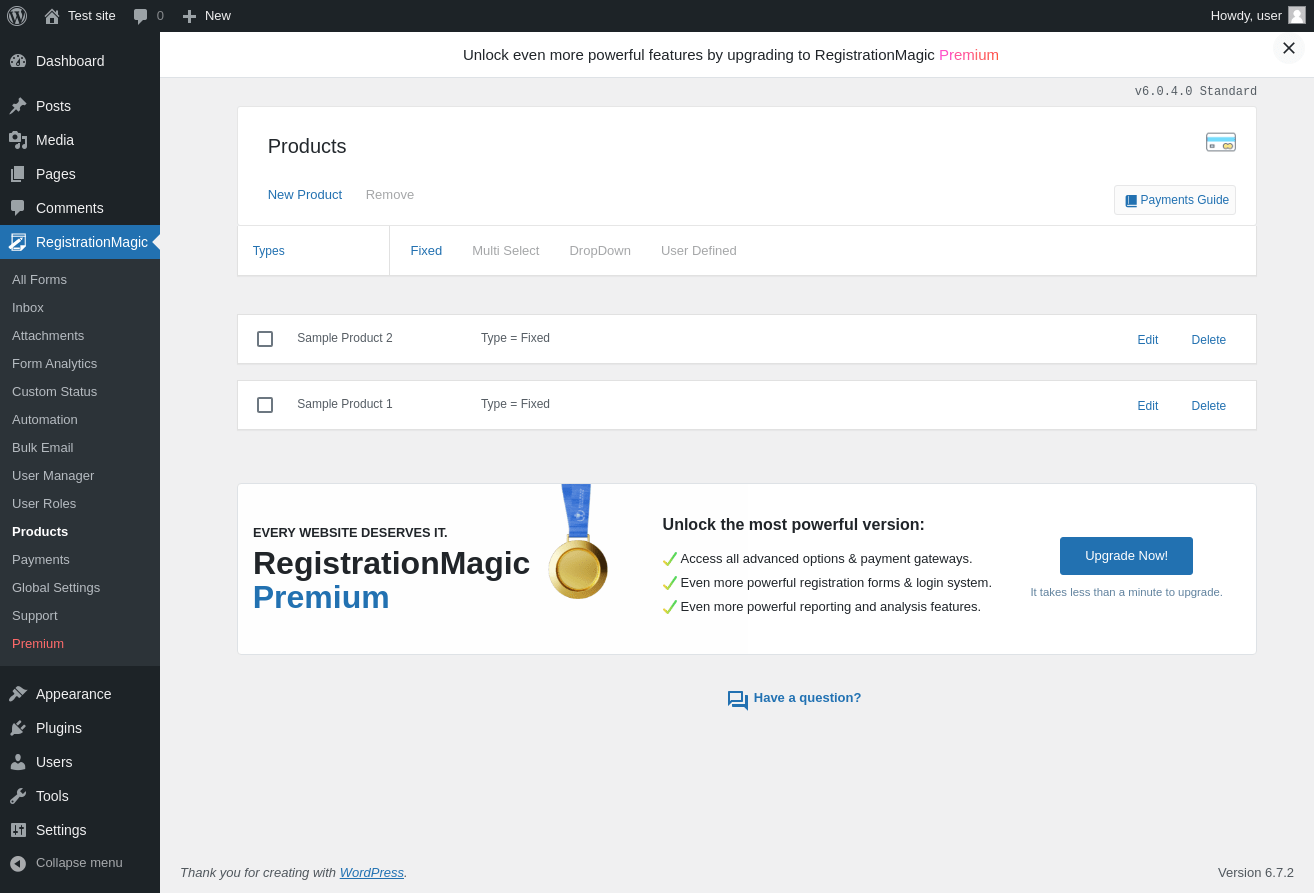Filter products by the Multi Select type
Viewport: 1314px width, 893px height.
pyautogui.click(x=505, y=251)
